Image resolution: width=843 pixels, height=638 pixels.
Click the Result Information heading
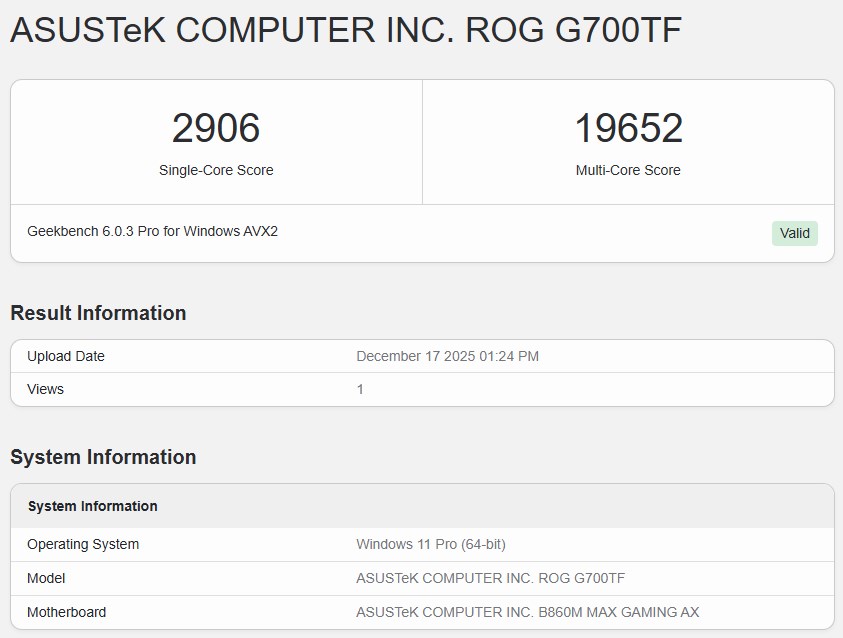click(98, 313)
